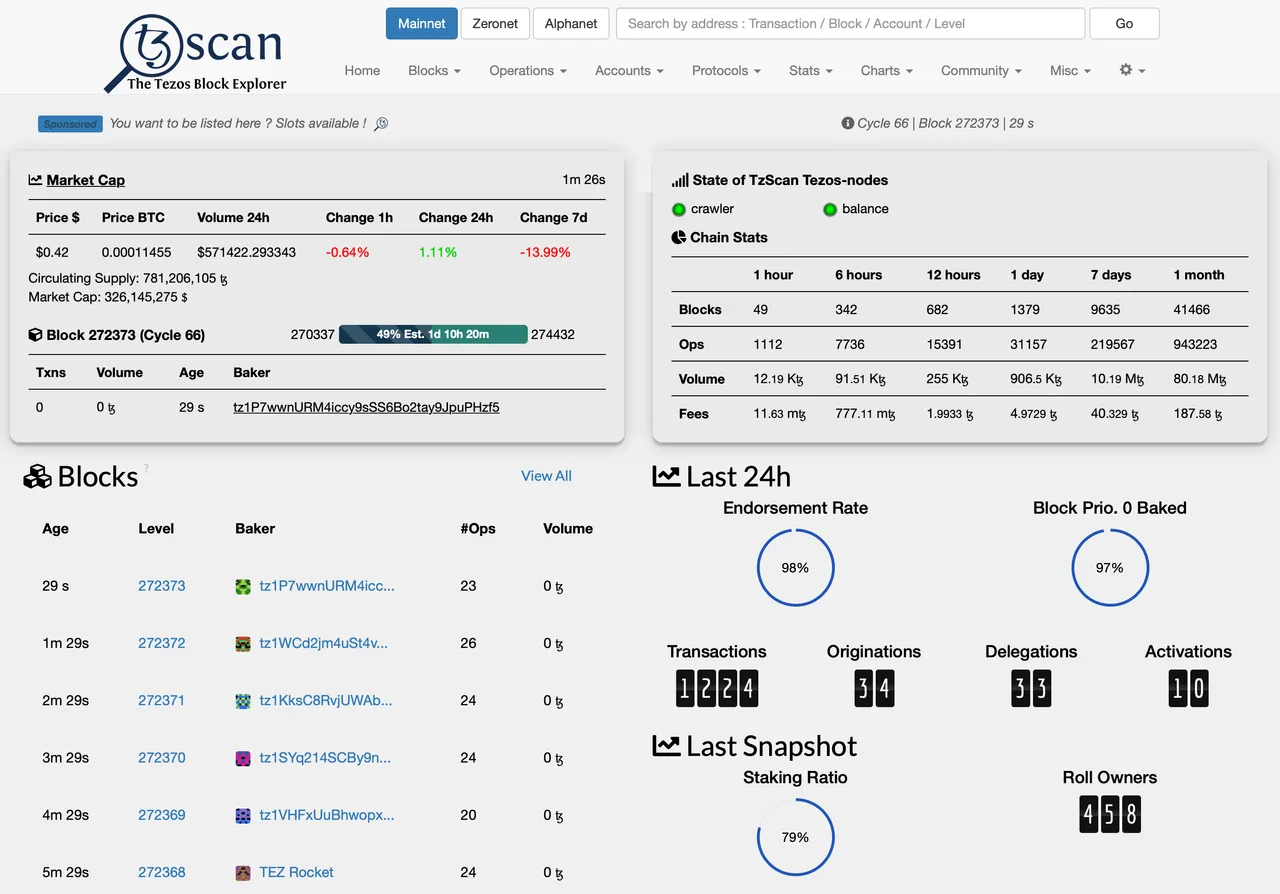This screenshot has height=894, width=1280.
Task: Click the identicon of baker tz1WCd2jm4uSt4v...
Action: click(x=243, y=644)
